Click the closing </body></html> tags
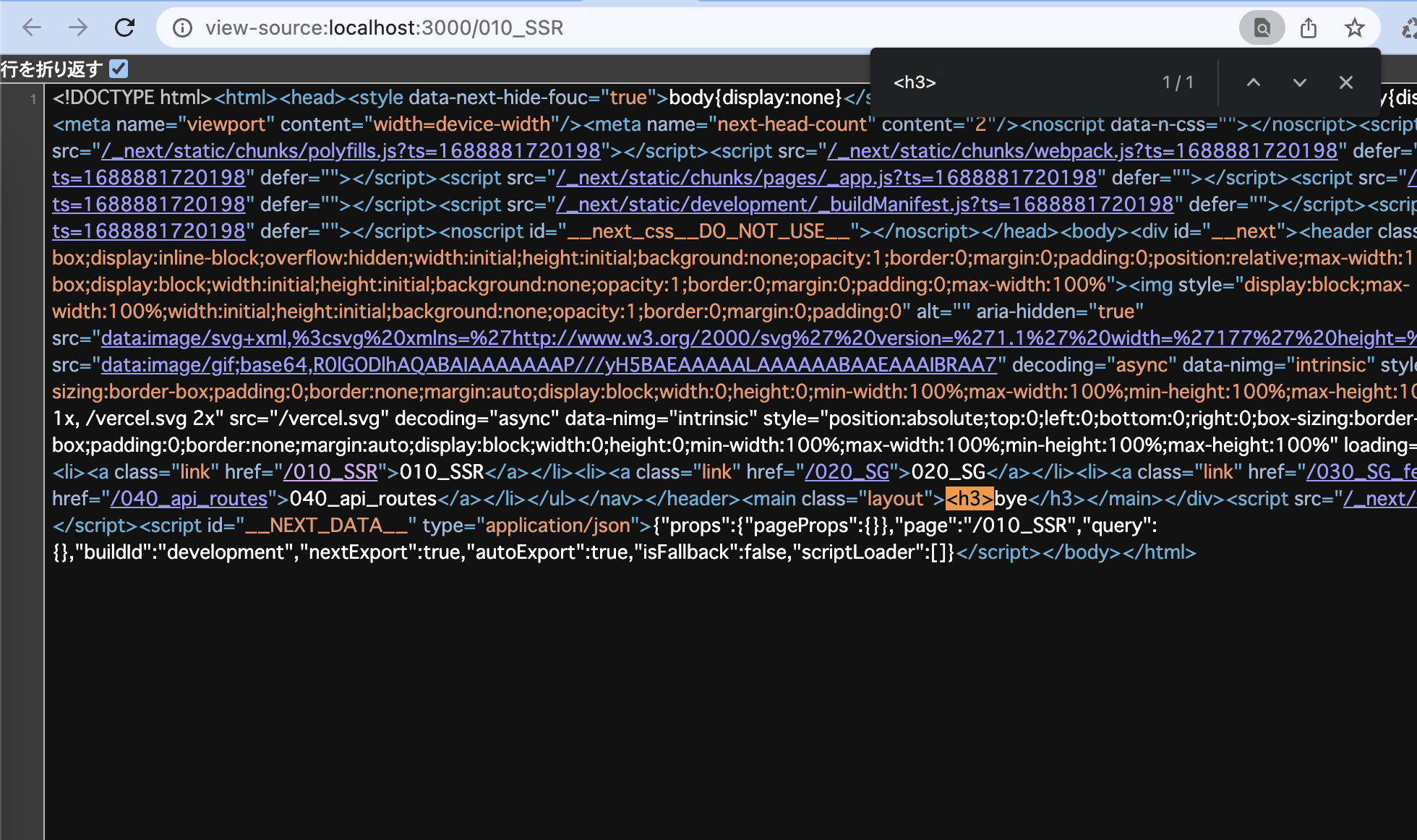 1121,552
